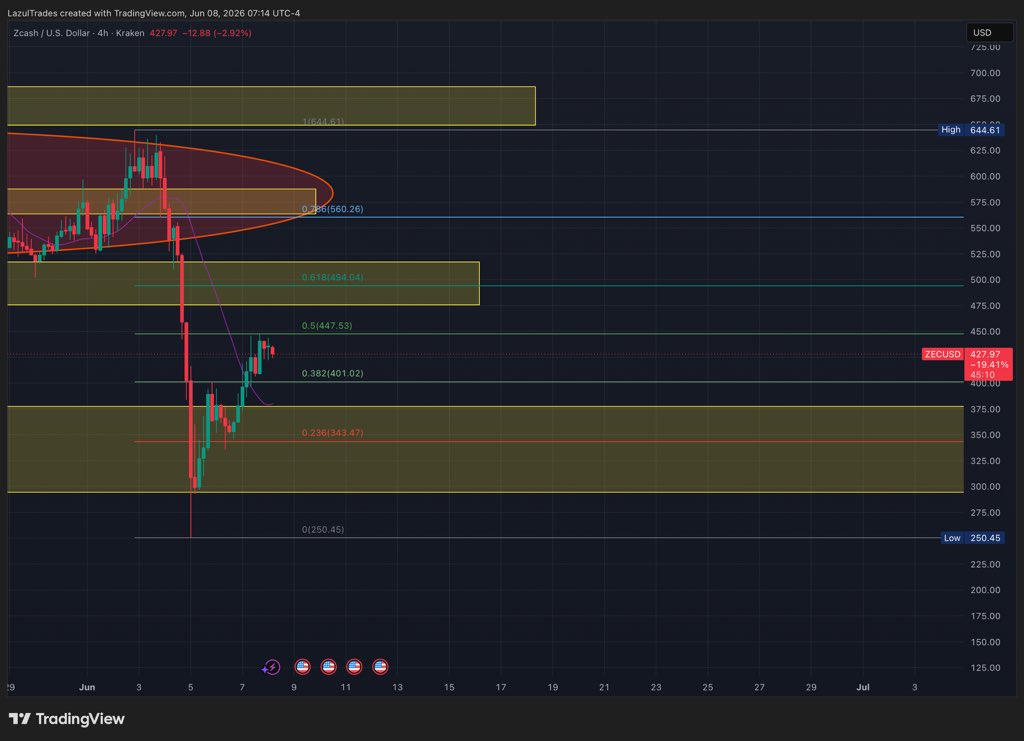This screenshot has width=1024, height=741.
Task: Click the −12.88 (−2.92%) change in the header
Action: [217, 33]
